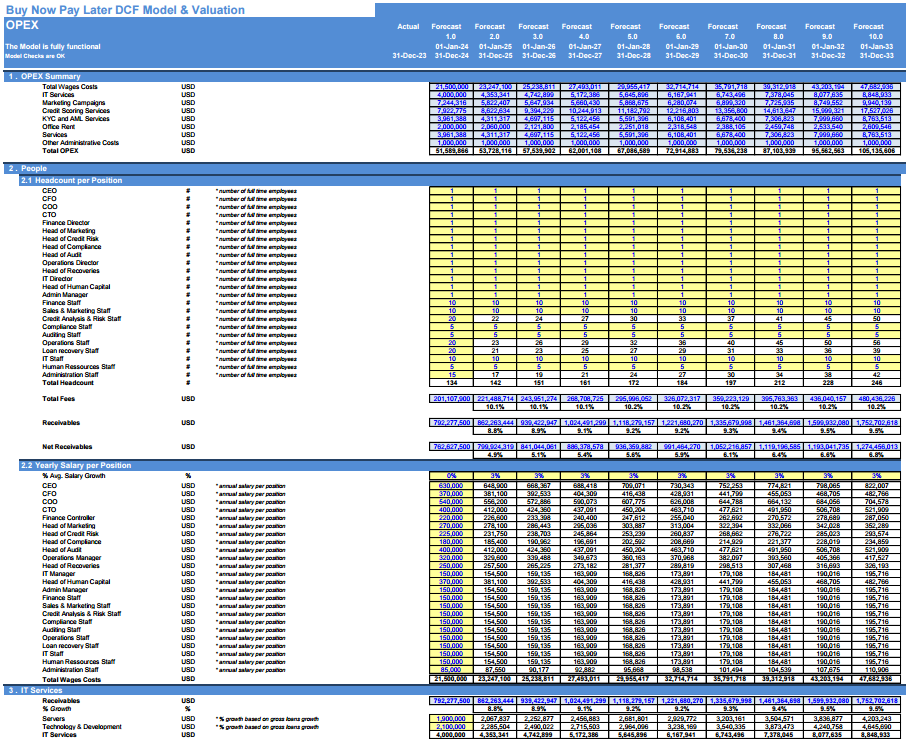
Task: Click Administration Staff salary cell 85,000
Action: [x=452, y=670]
